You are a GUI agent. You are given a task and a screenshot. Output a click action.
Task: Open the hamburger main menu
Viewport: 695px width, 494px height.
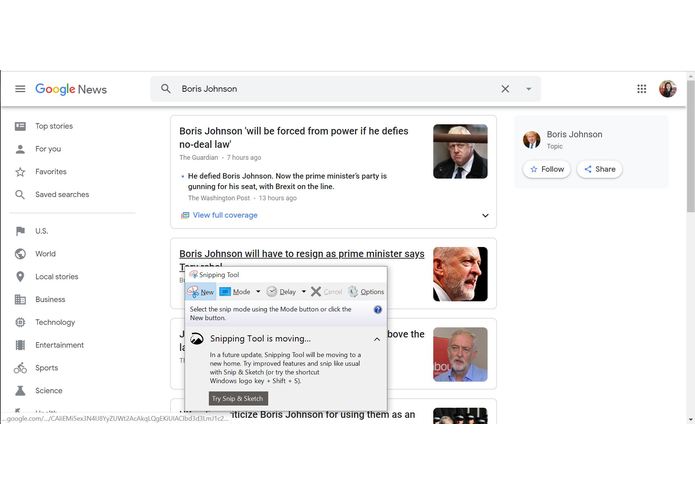(x=20, y=89)
